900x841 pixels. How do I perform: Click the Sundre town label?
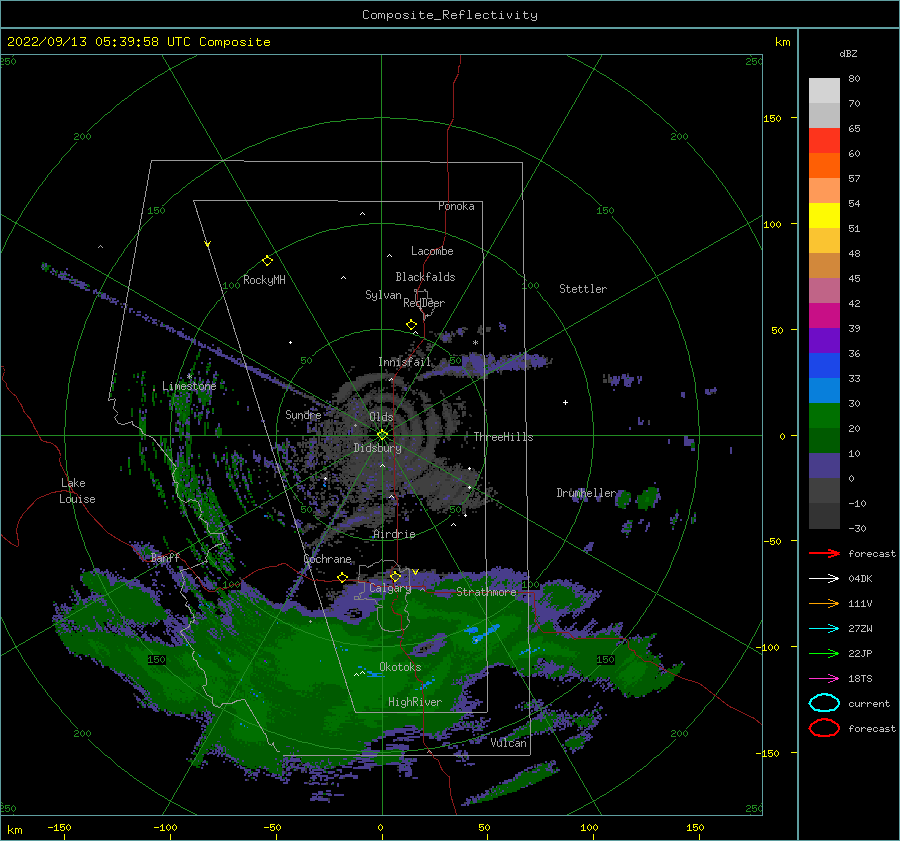(303, 414)
